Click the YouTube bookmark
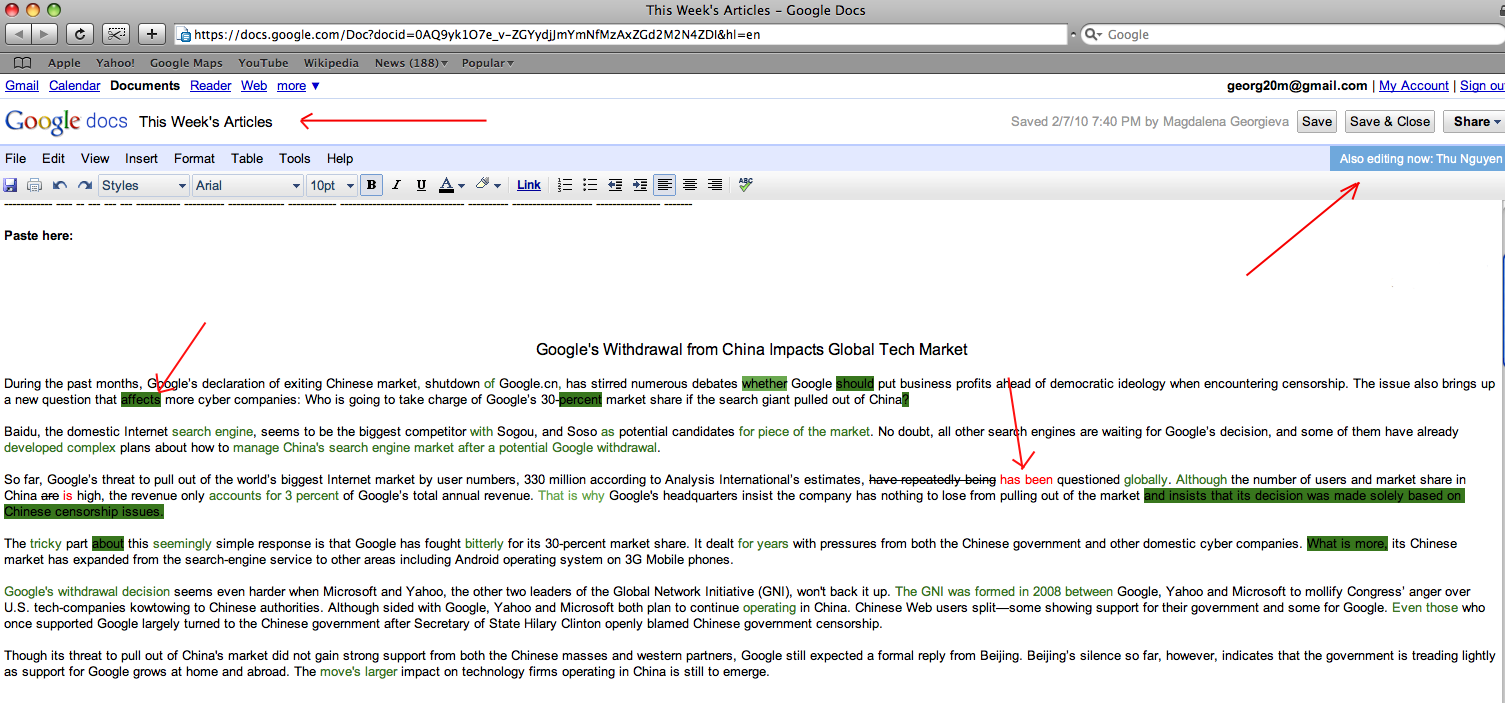The width and height of the screenshot is (1505, 703). tap(263, 63)
